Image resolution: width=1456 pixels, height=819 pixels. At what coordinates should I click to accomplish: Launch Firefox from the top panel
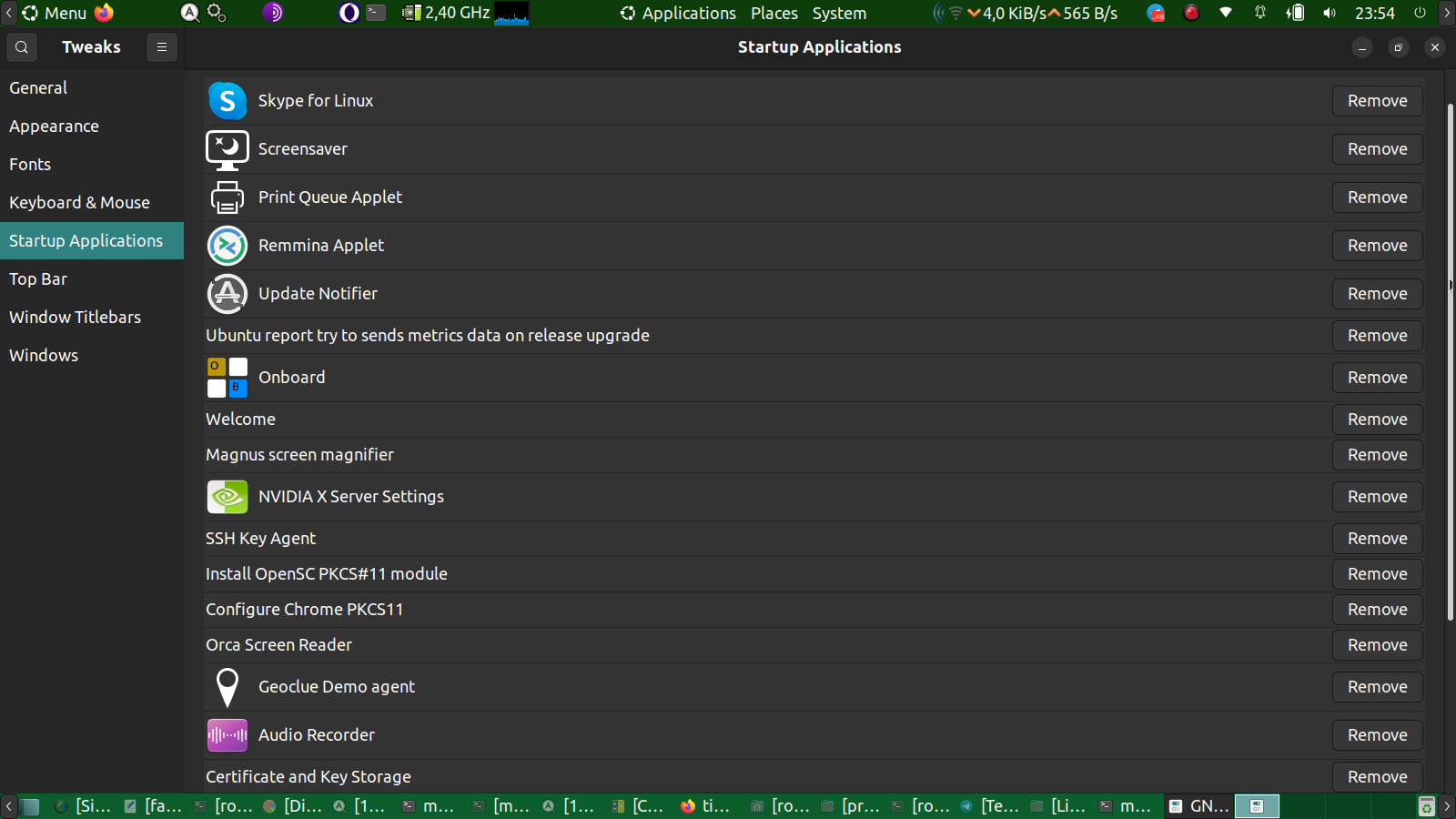(104, 13)
